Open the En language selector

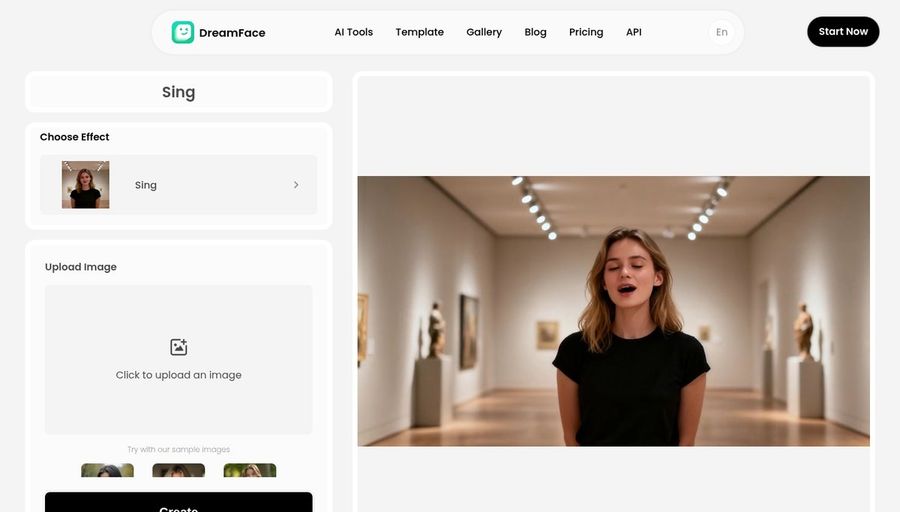tap(721, 32)
